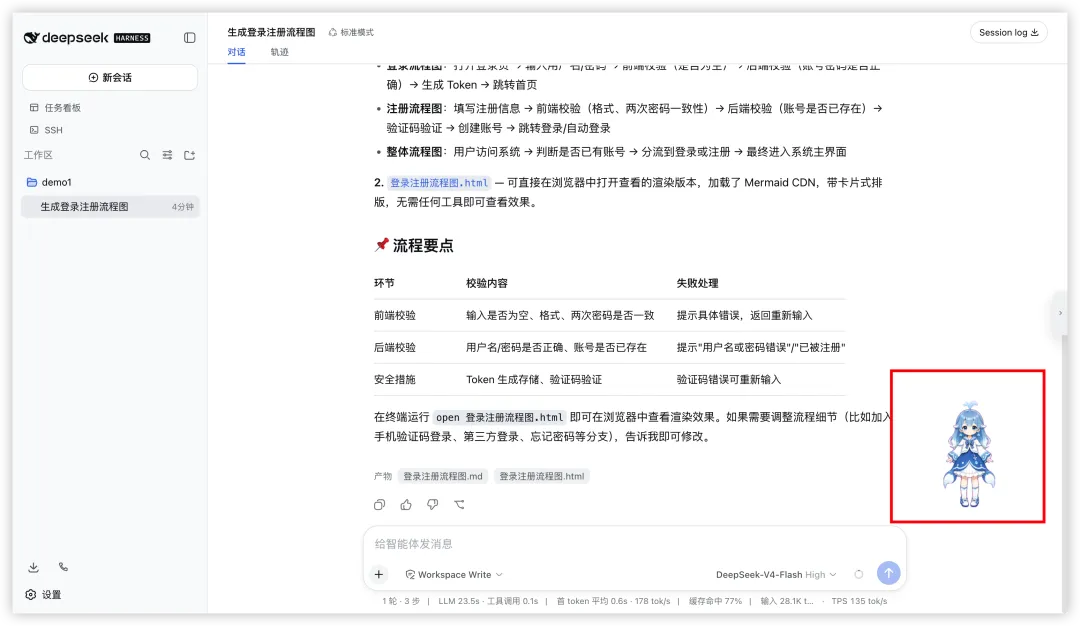Click the 提示具体错误，返回重新输入 cell
The height and width of the screenshot is (626, 1080).
(745, 316)
